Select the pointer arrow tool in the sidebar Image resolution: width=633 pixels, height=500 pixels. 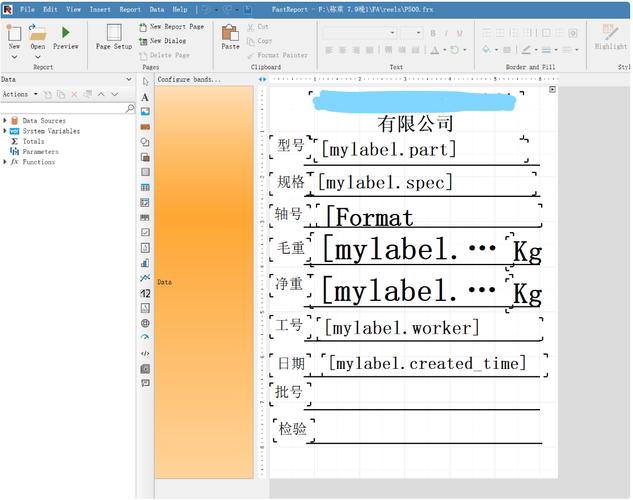(145, 81)
